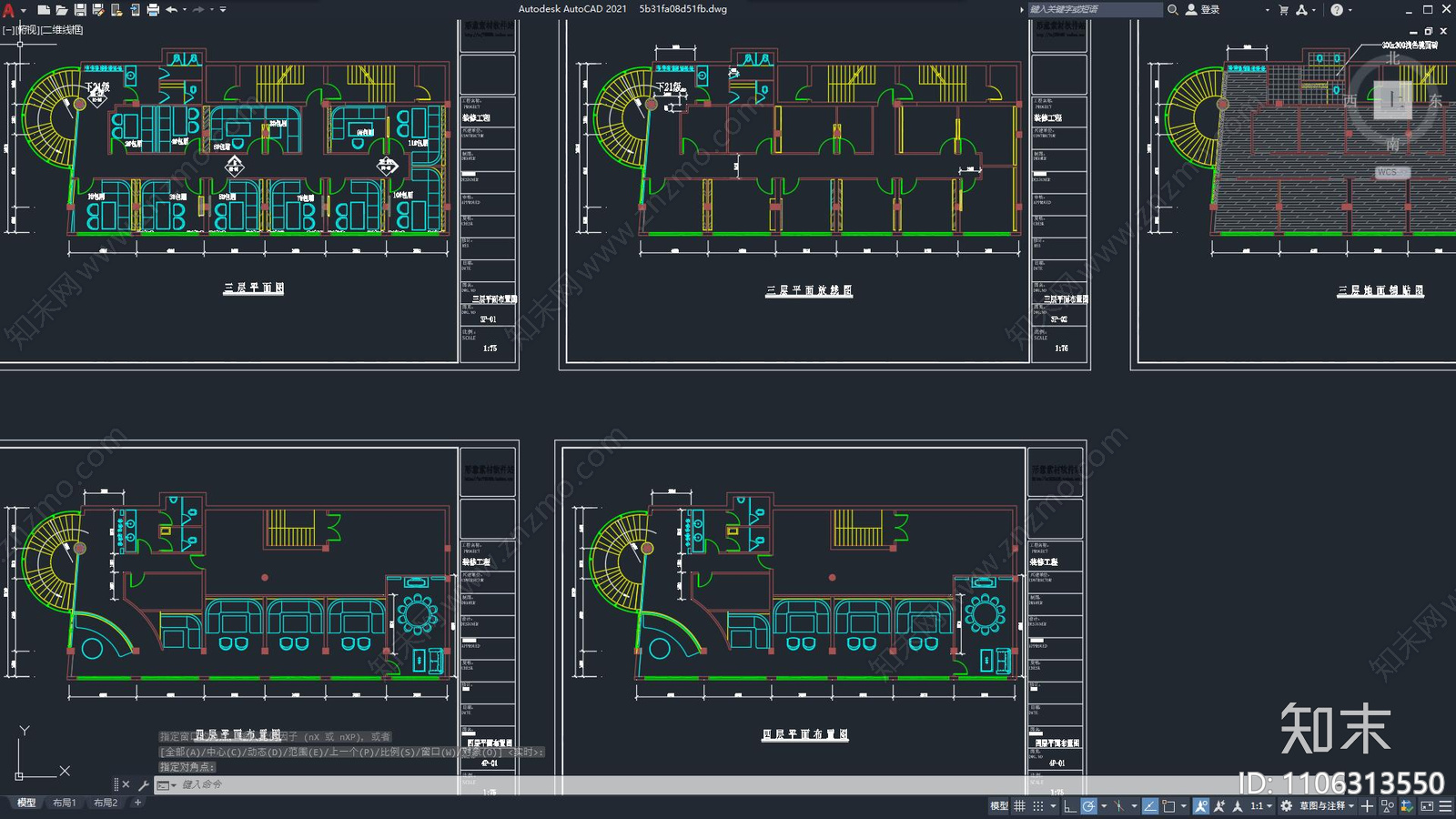This screenshot has height=819, width=1456.
Task: Click Open from Web and Mobile icon
Action: [116, 9]
